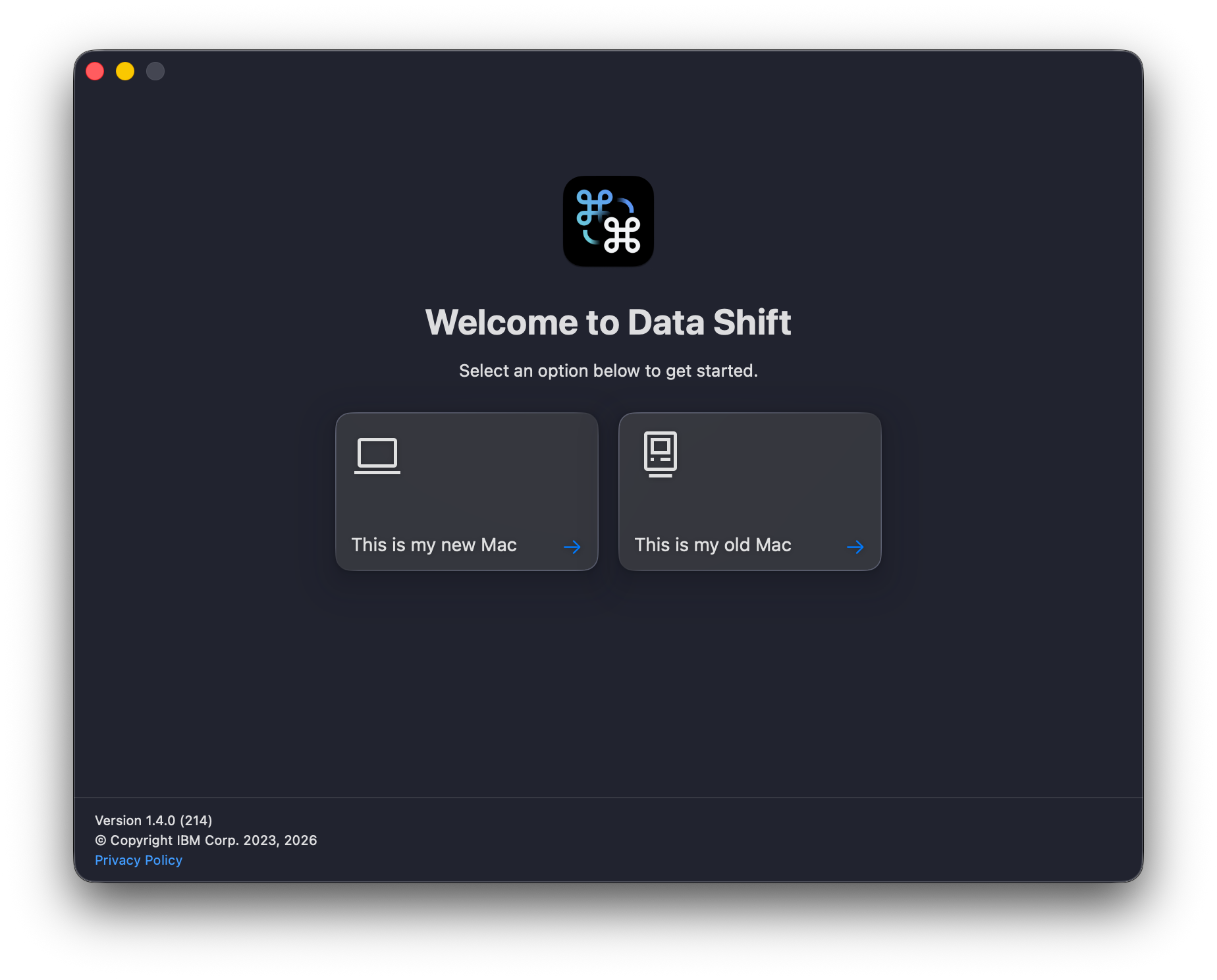1217x980 pixels.
Task: Click the "Select an option below" subtitle
Action: tap(608, 371)
